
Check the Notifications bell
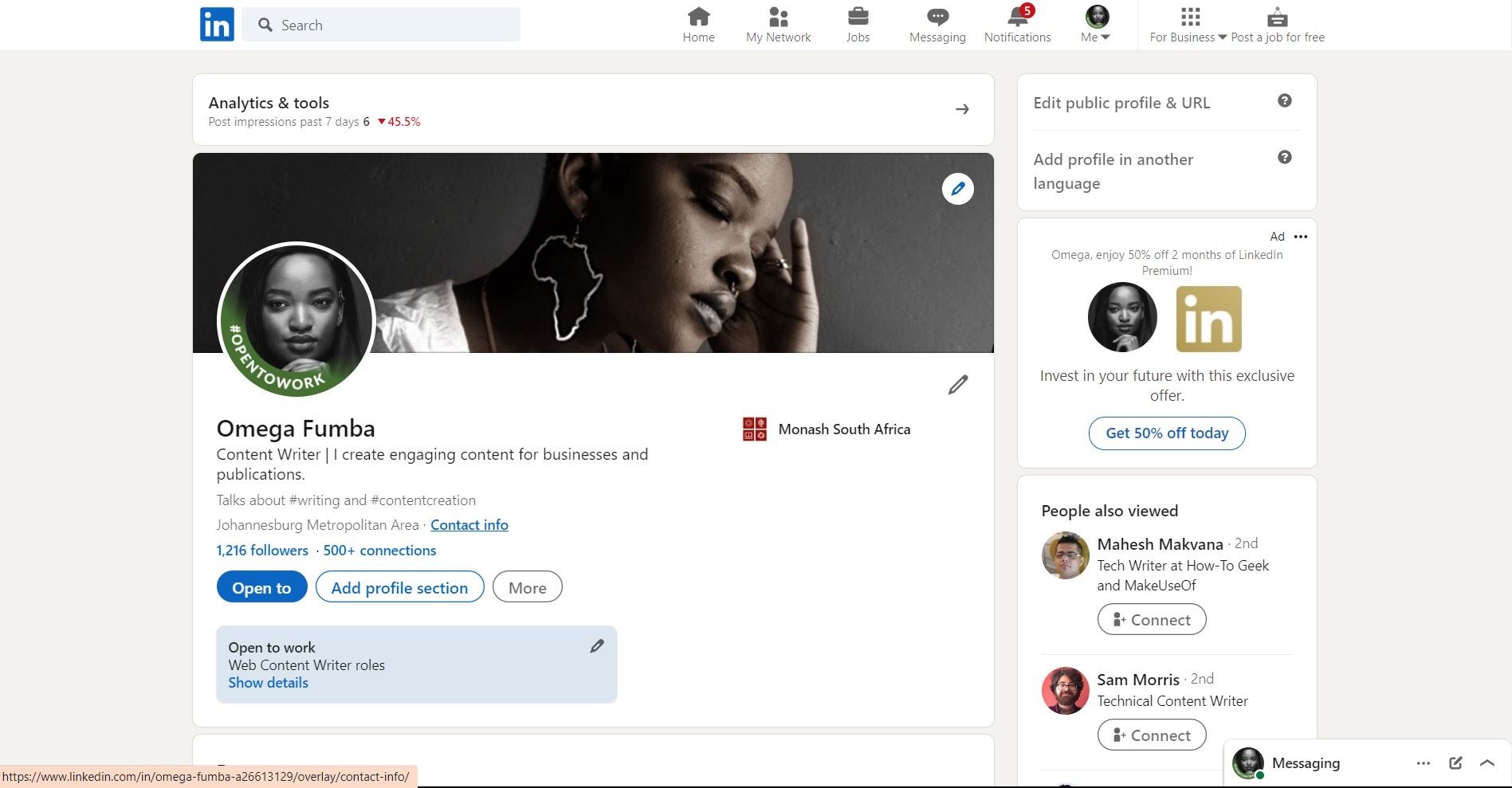(x=1016, y=18)
